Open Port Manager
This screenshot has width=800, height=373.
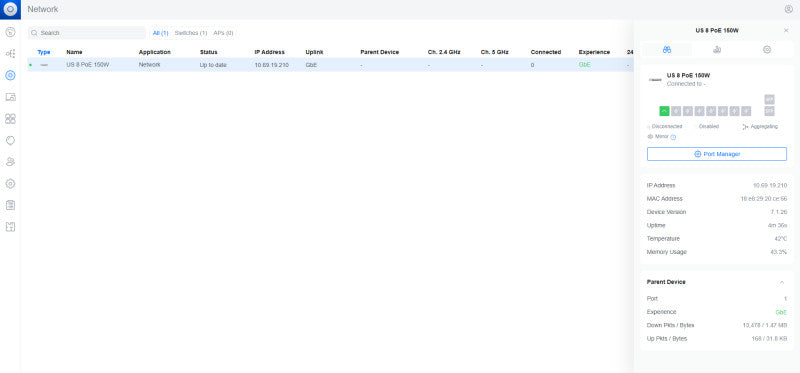pos(717,154)
